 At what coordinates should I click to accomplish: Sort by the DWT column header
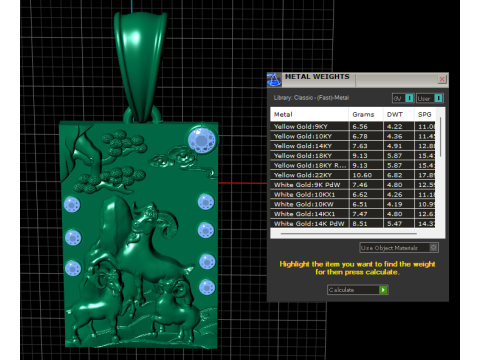coord(399,114)
